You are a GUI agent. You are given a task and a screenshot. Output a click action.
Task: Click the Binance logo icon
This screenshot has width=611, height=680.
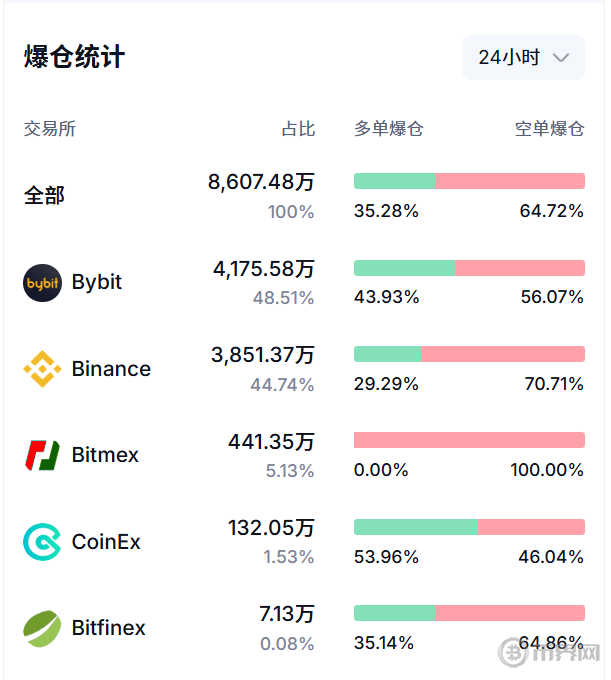tap(42, 369)
